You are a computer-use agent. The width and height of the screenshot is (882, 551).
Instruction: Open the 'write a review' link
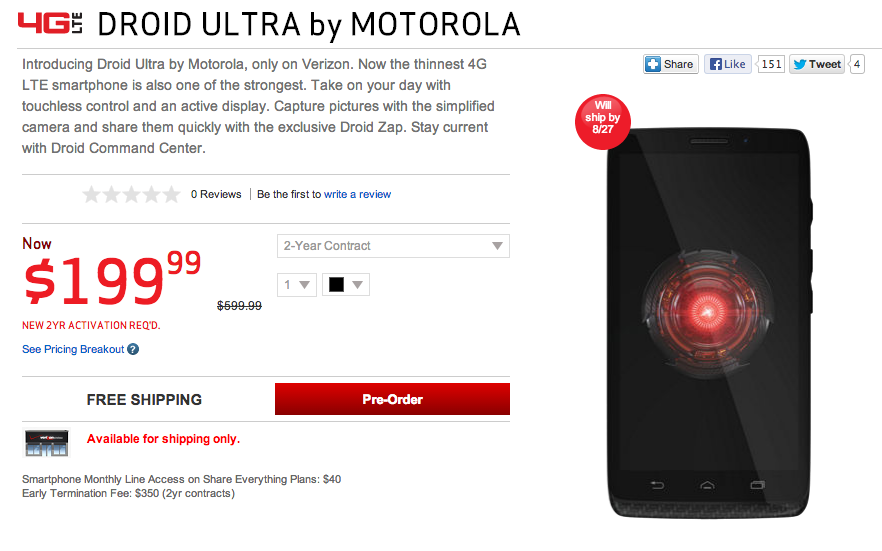357,194
